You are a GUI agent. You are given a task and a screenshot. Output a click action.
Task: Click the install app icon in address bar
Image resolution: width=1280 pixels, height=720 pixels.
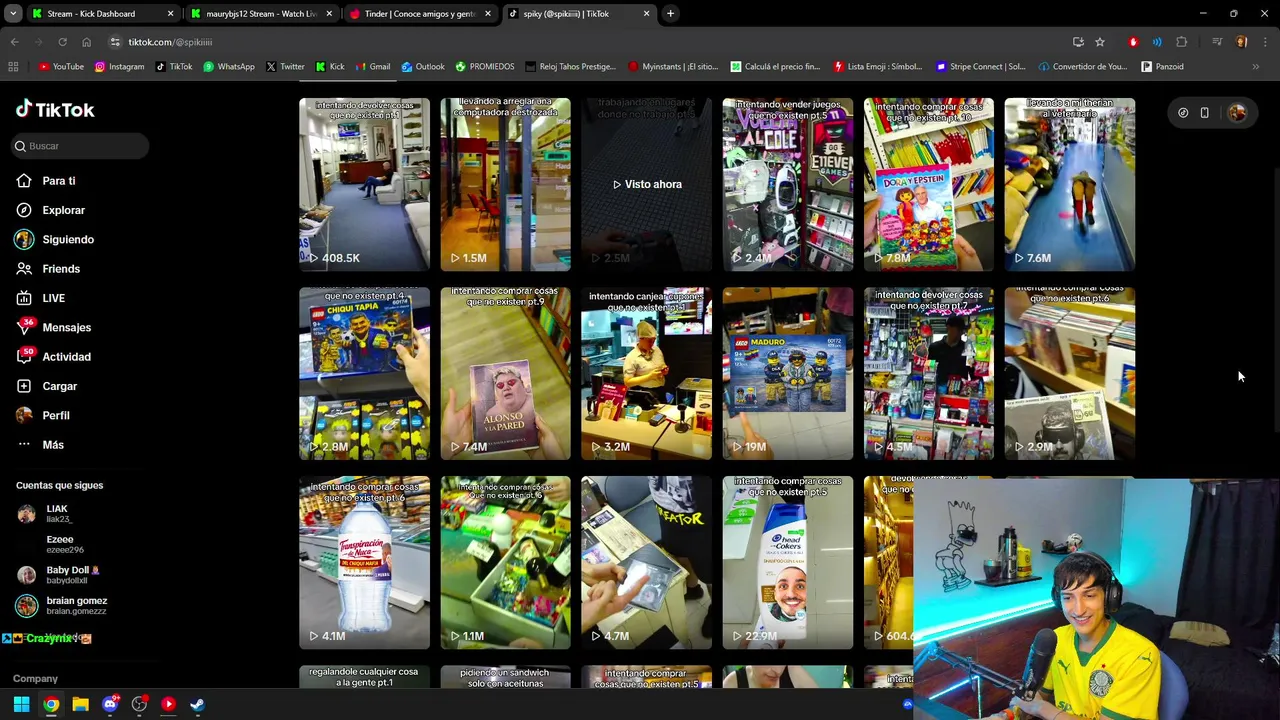[1078, 42]
